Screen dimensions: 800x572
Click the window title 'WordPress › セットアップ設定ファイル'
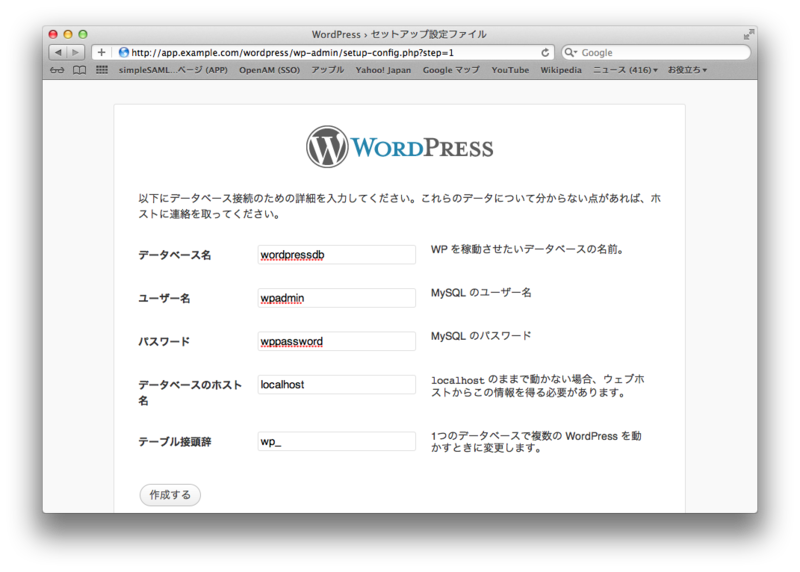399,34
